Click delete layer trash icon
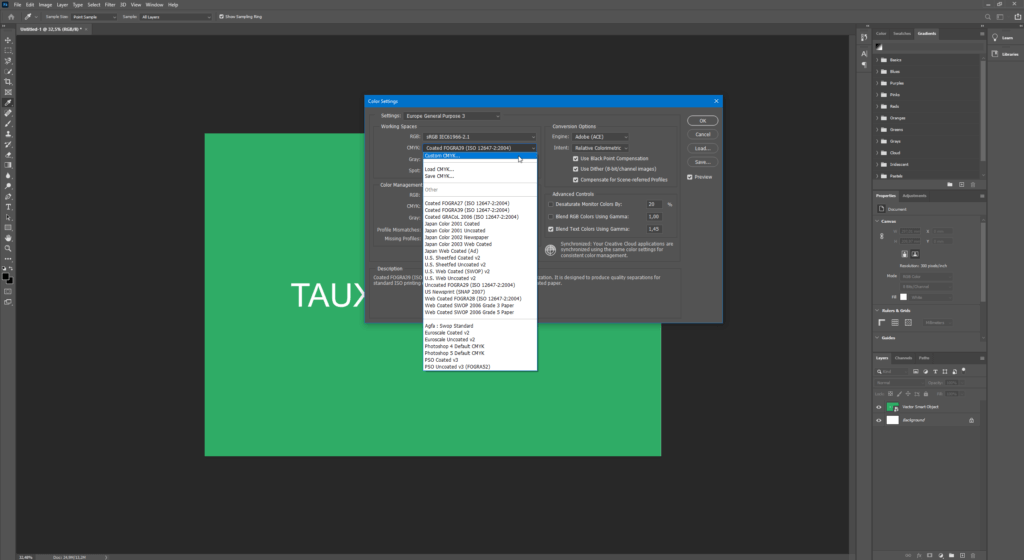The height and width of the screenshot is (560, 1024). (x=973, y=555)
